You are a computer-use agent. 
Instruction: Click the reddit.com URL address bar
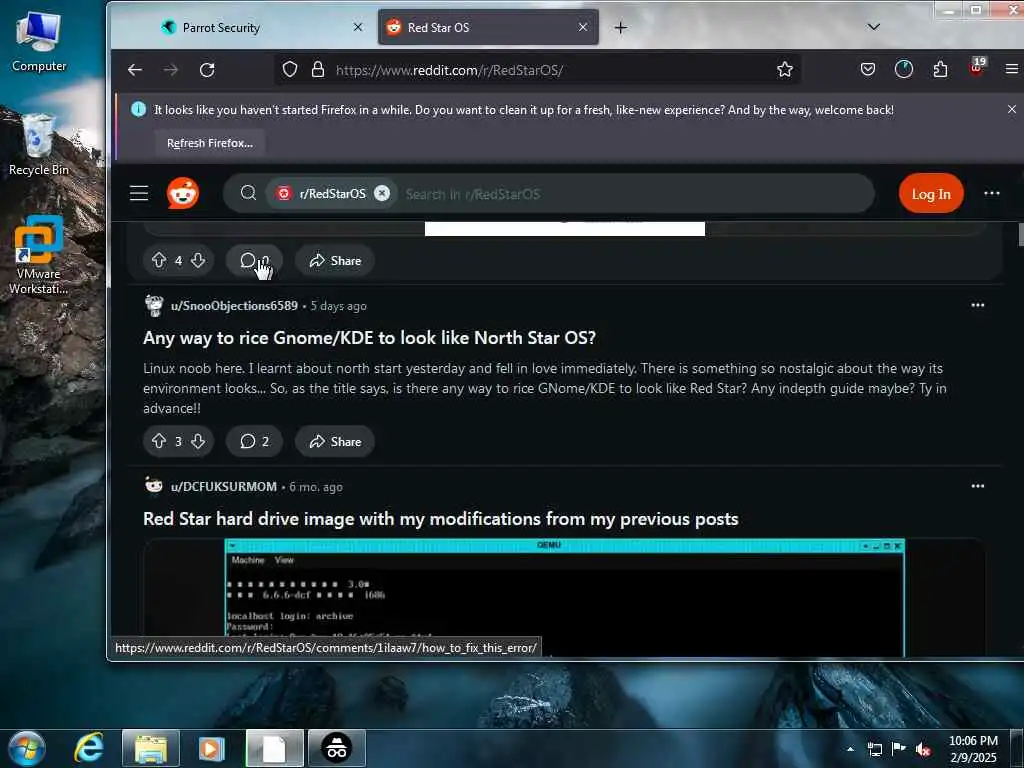536,70
